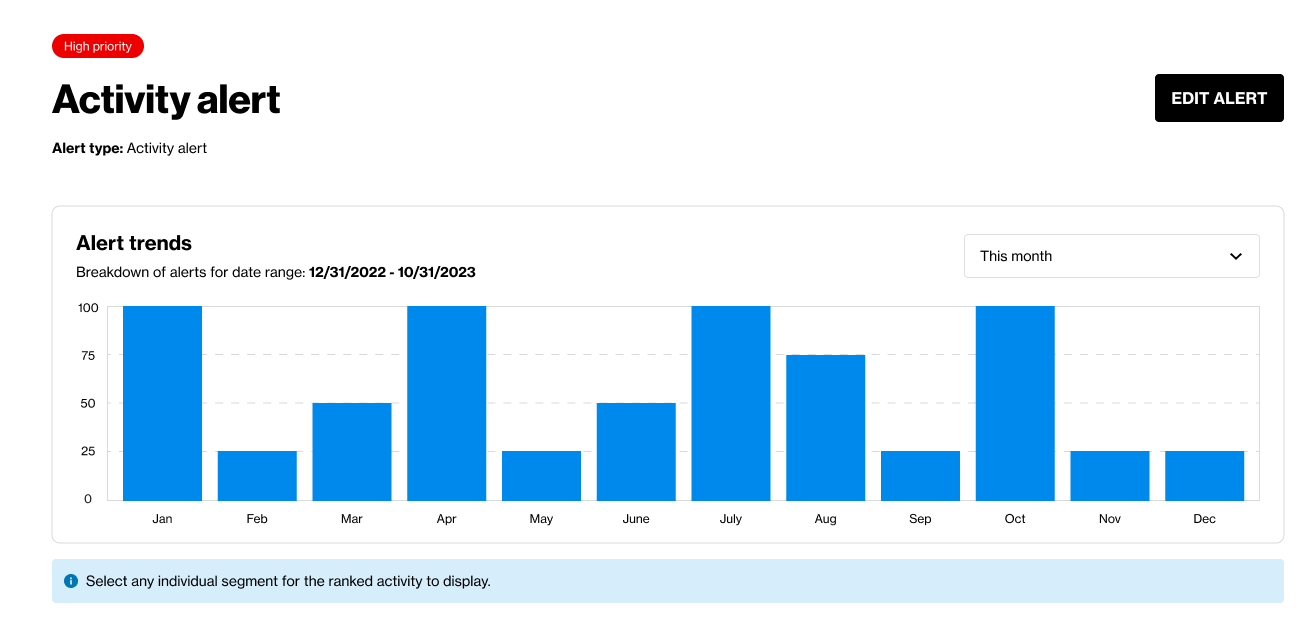Select the July bar in Alert trends
Screen dimensions: 1314x643
[730, 400]
